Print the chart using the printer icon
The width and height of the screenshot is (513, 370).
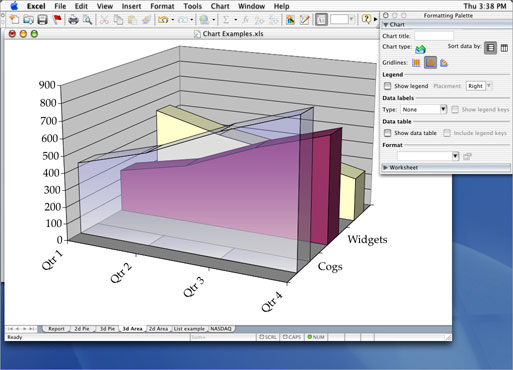[73, 20]
